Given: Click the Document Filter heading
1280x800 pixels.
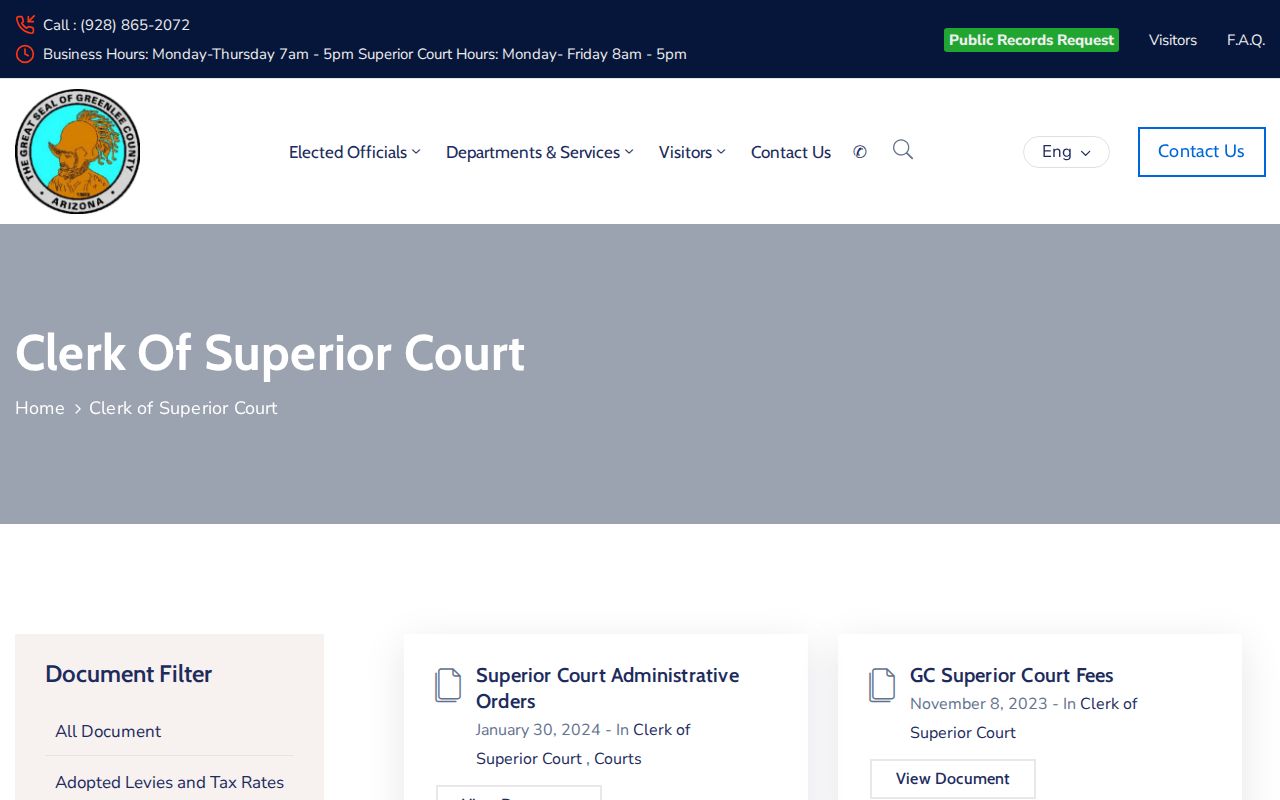Looking at the screenshot, I should click(129, 674).
